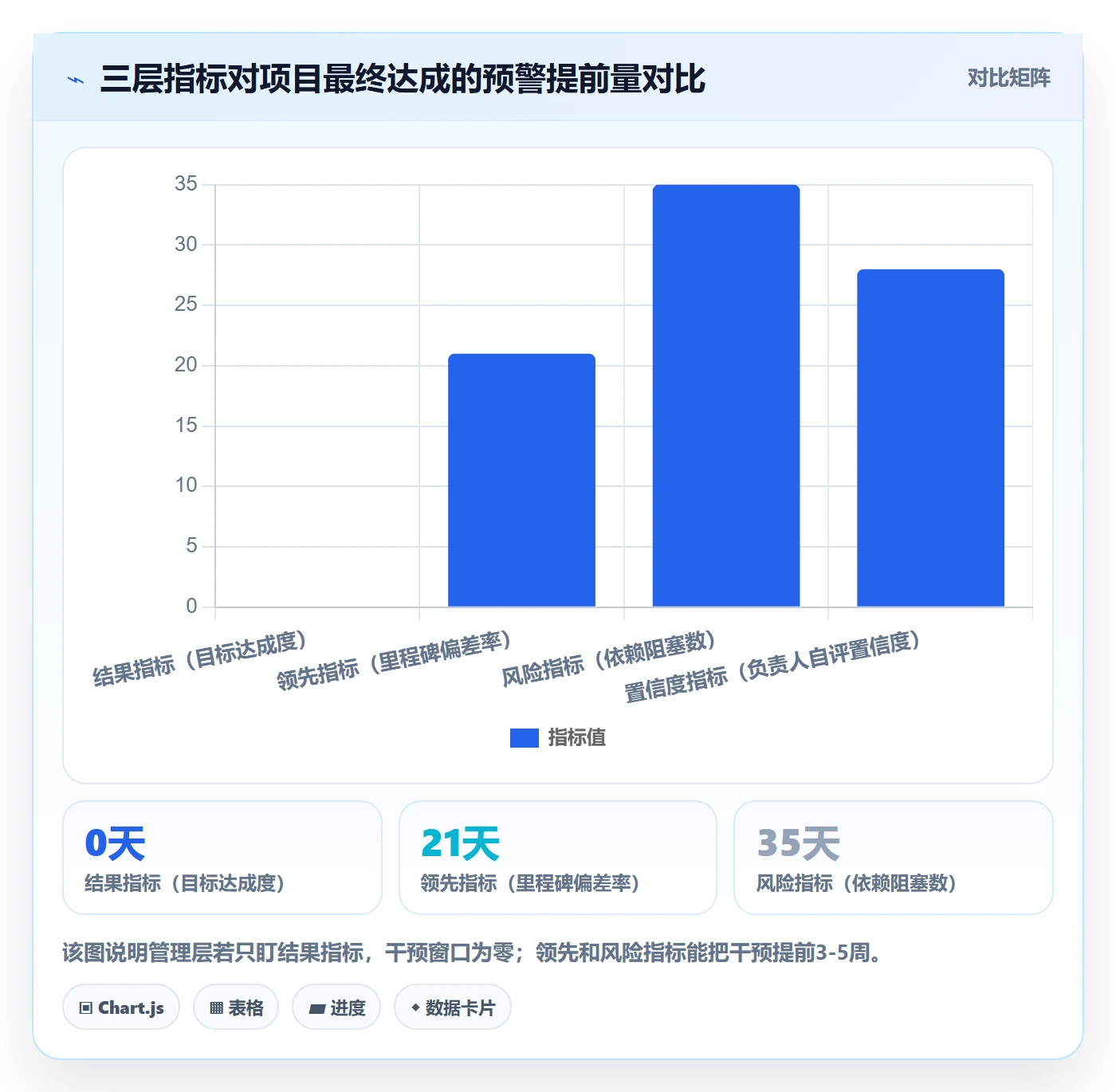1116x1092 pixels.
Task: Open the 35天 风险指标 data card
Action: click(894, 858)
